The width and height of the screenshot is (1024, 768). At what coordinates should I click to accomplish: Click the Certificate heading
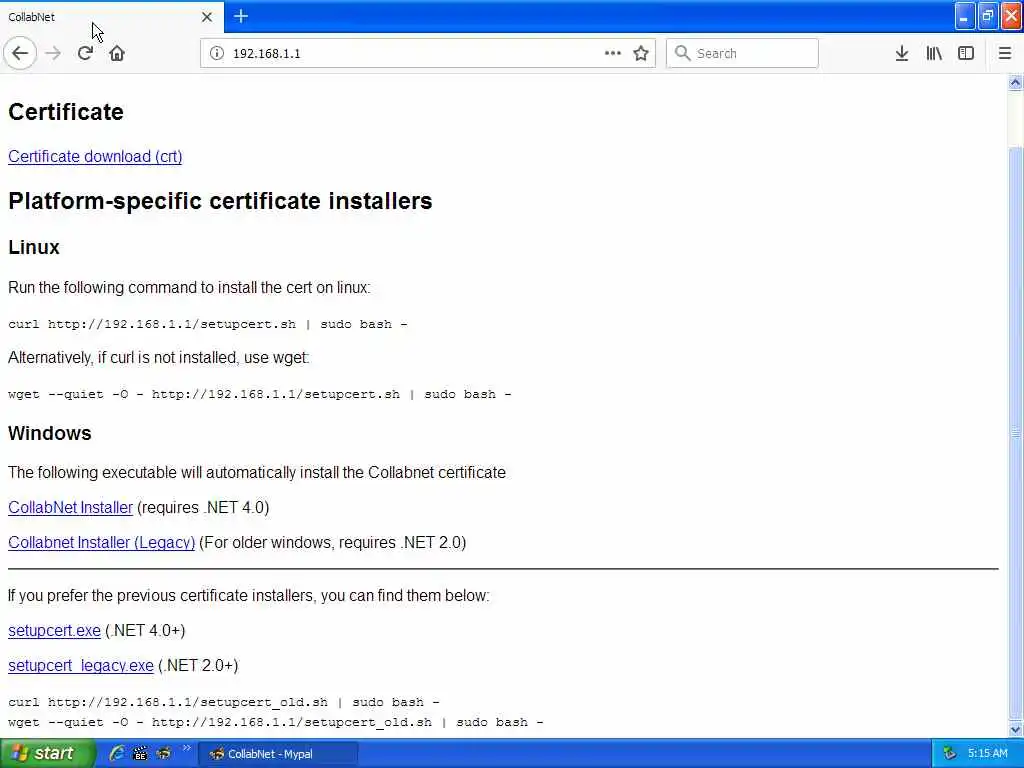click(x=66, y=112)
